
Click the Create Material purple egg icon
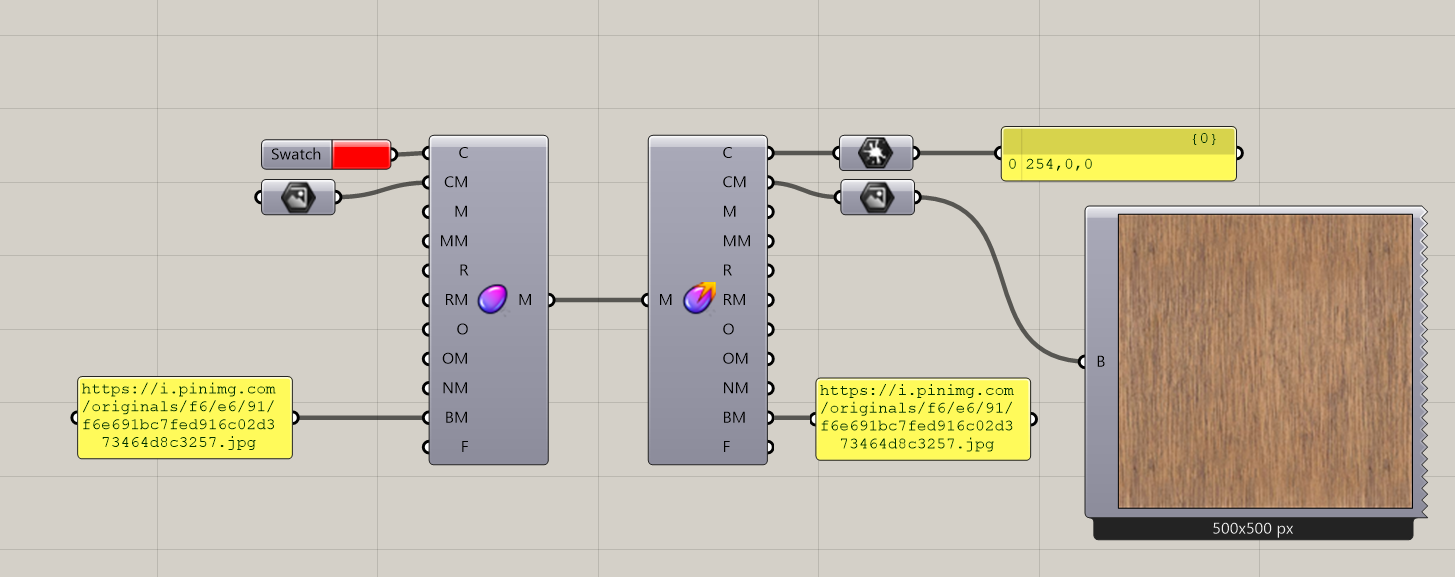[492, 299]
